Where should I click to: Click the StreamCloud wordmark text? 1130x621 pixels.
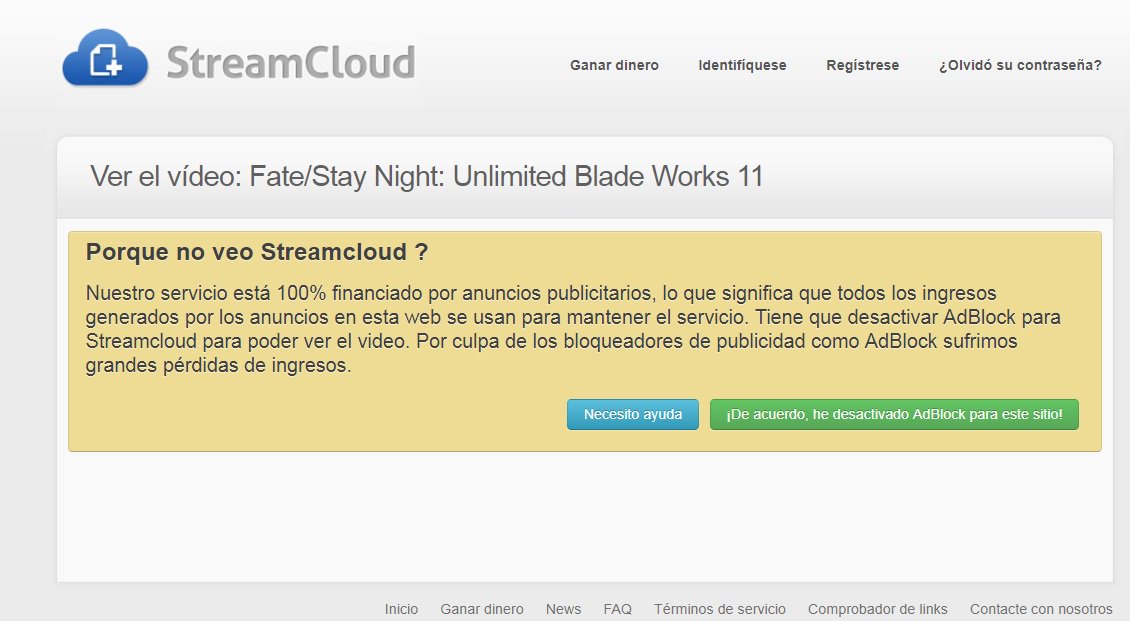291,62
